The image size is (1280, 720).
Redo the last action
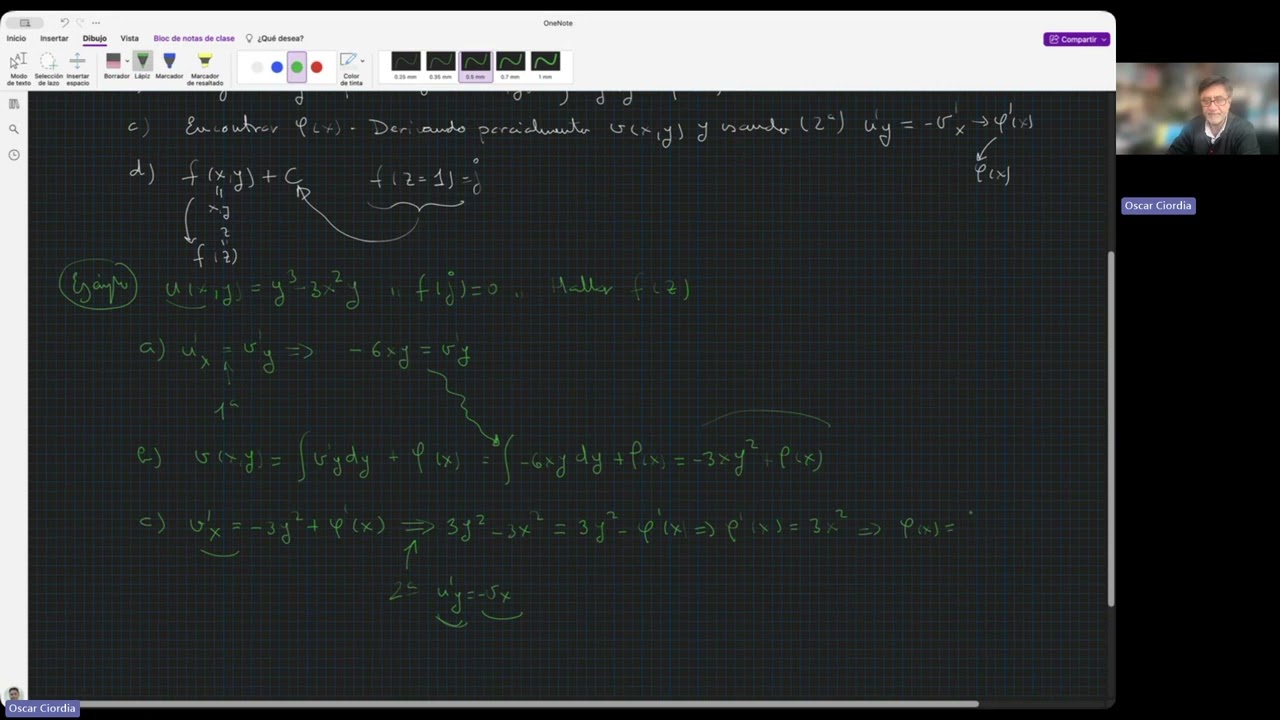click(80, 22)
